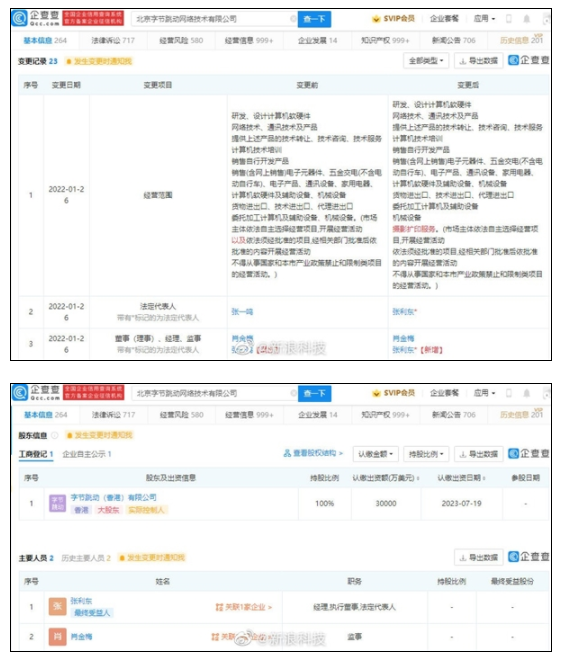Screen dimensions: 561x661
Task: Select 知识产权 999+ tab in shareholder-info screenshot
Action: (x=385, y=415)
